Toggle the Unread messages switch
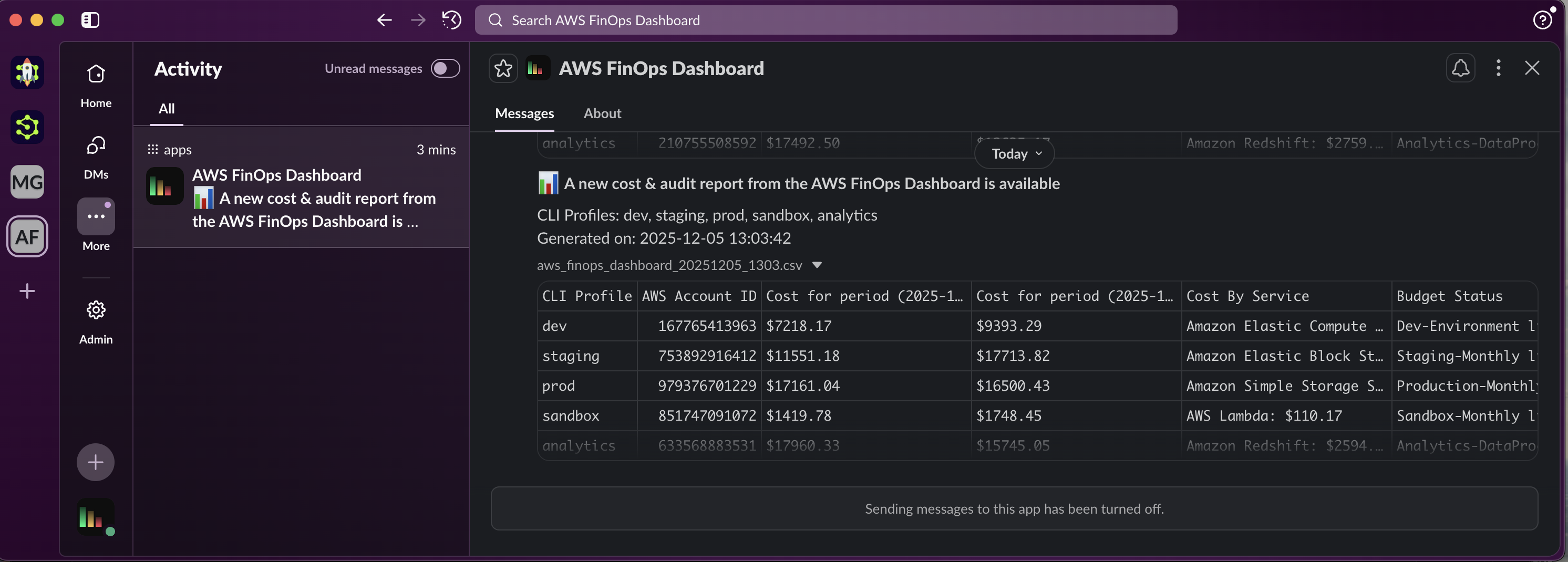 coord(446,68)
